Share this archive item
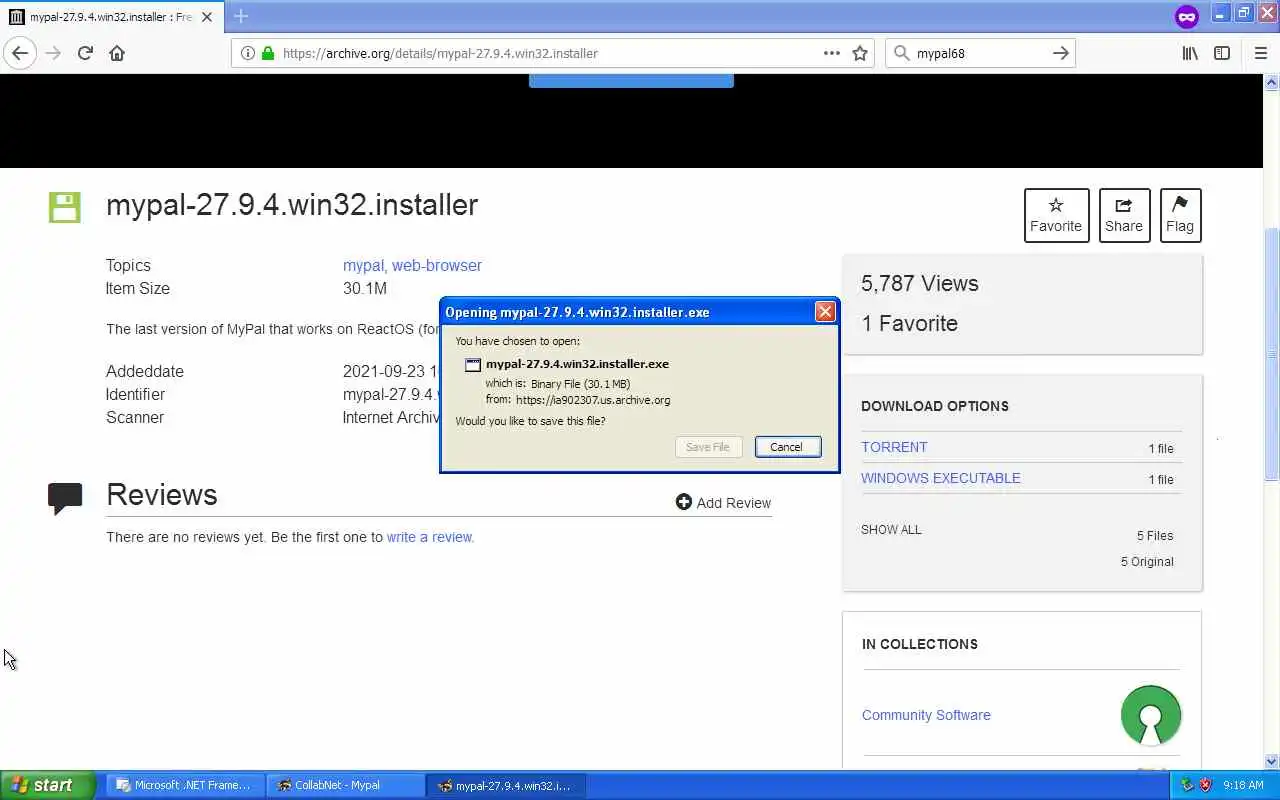The height and width of the screenshot is (800, 1280). pyautogui.click(x=1124, y=215)
